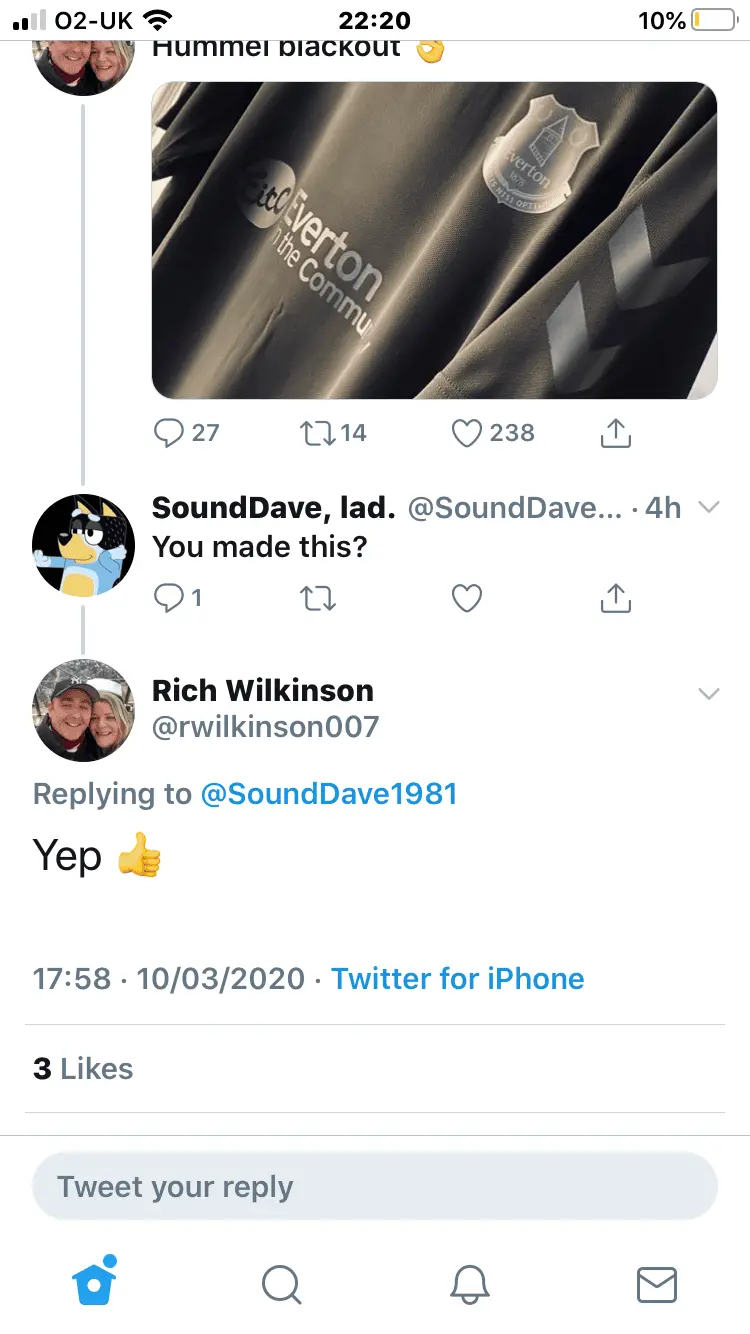Like SoundDave's "You made this?" tweet
This screenshot has height=1334, width=750.
467,598
